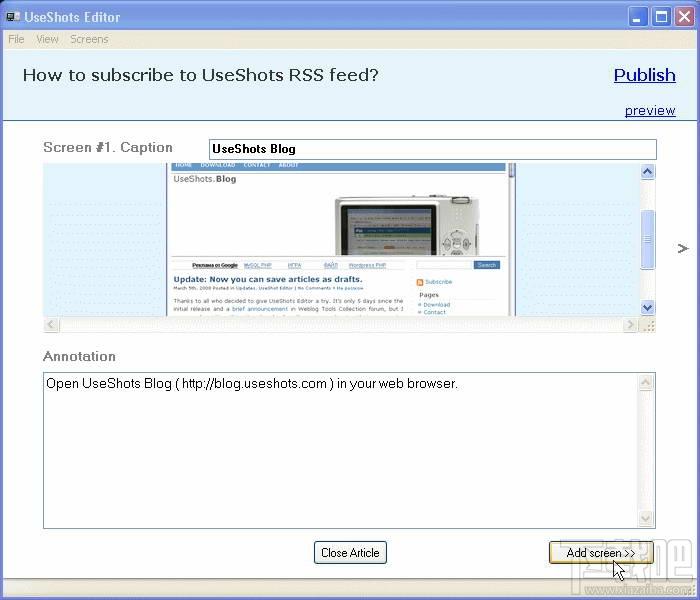Image resolution: width=700 pixels, height=600 pixels.
Task: Click the horizontal scroll left arrow
Action: click(x=51, y=325)
